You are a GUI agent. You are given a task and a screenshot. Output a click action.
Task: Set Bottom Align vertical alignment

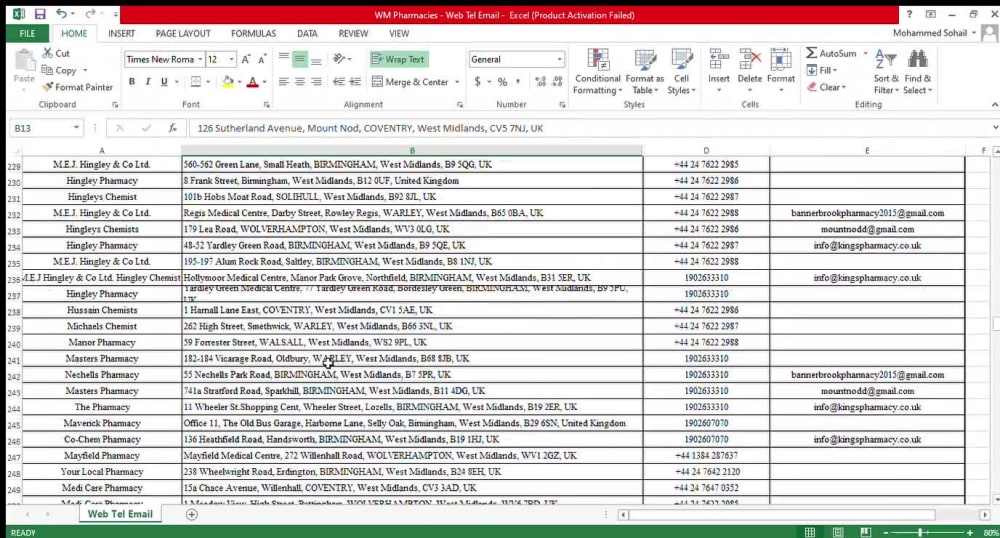tap(316, 59)
